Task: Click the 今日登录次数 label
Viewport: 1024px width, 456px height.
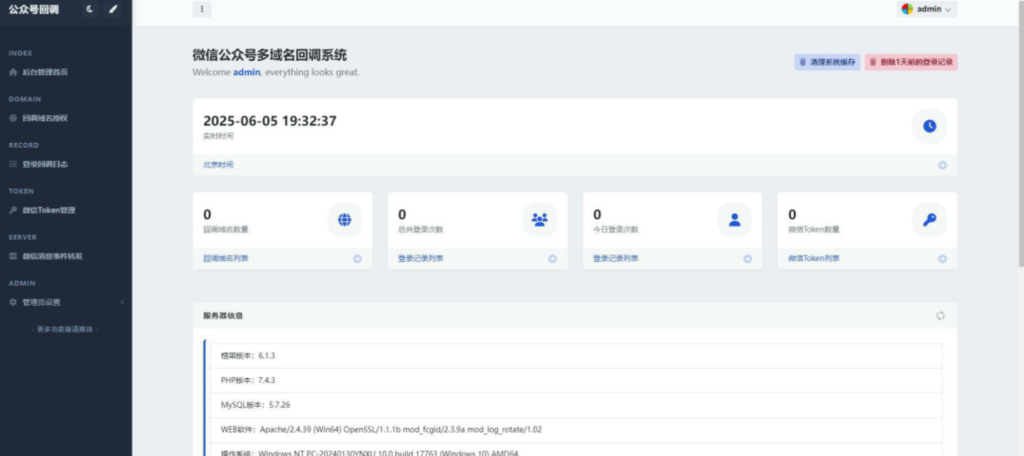Action: (616, 230)
